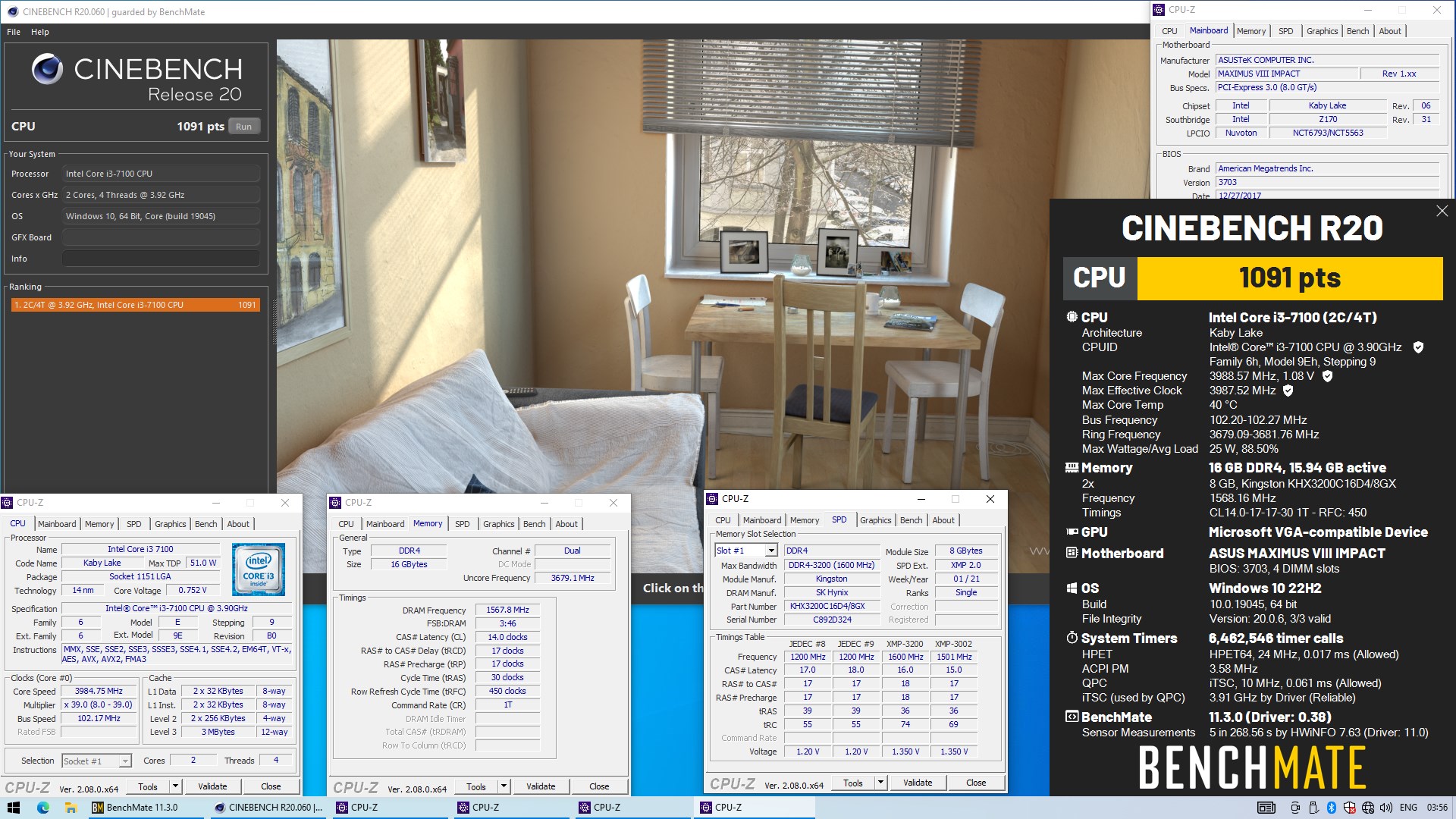Viewport: 1456px width, 819px height.
Task: Click the Model MAXIMUS VIII IMPACT field
Action: coord(1286,74)
